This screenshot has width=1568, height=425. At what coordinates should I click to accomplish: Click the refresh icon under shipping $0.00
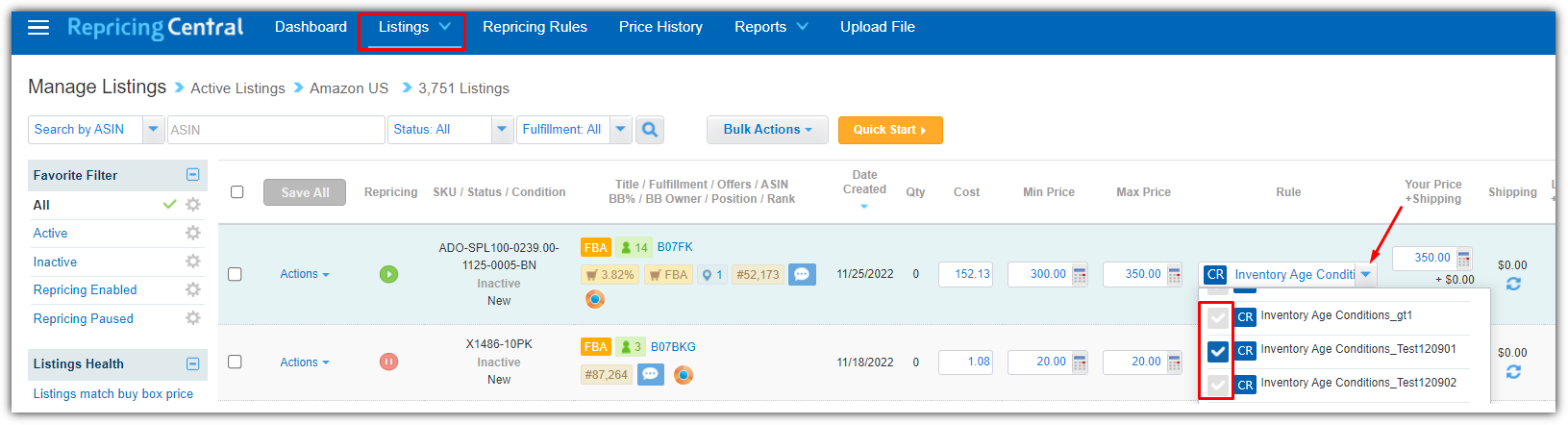tap(1512, 284)
